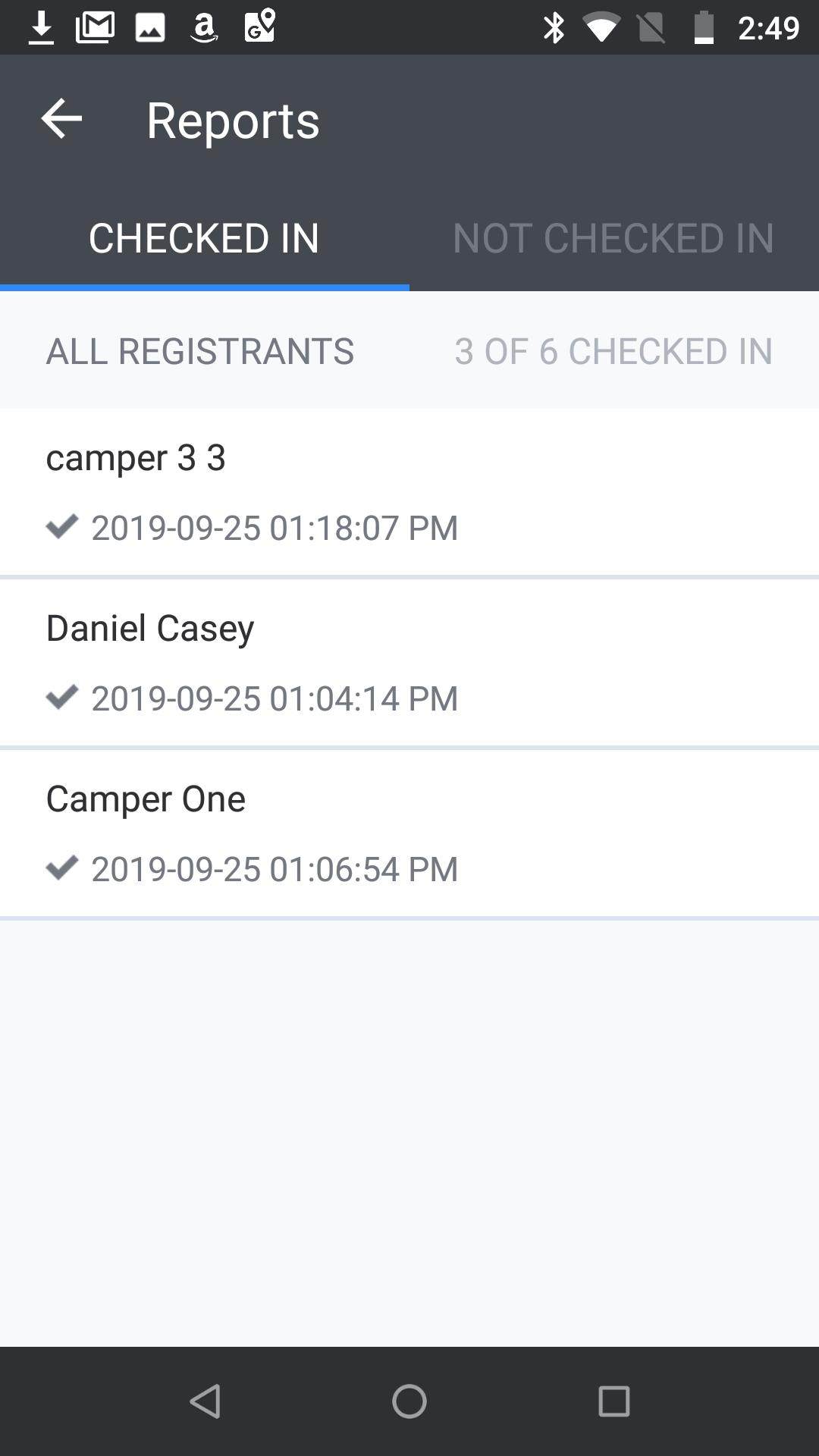Image resolution: width=819 pixels, height=1456 pixels.
Task: Tap the Amazon notification icon
Action: [204, 28]
